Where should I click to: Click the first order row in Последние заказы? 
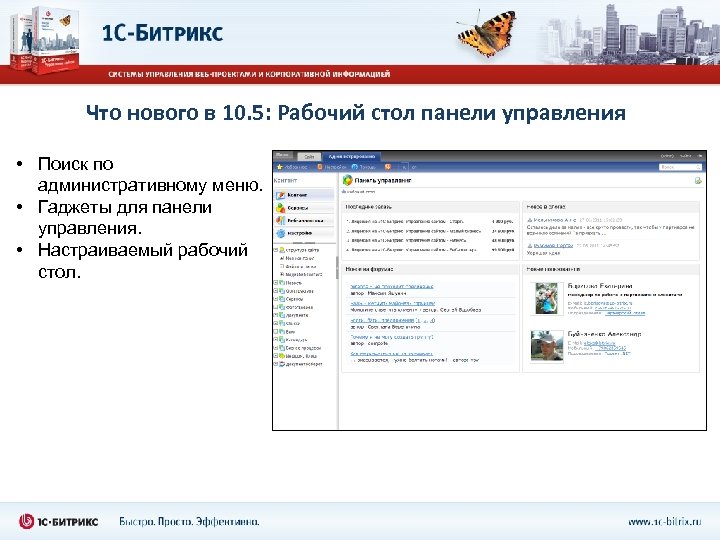click(430, 221)
